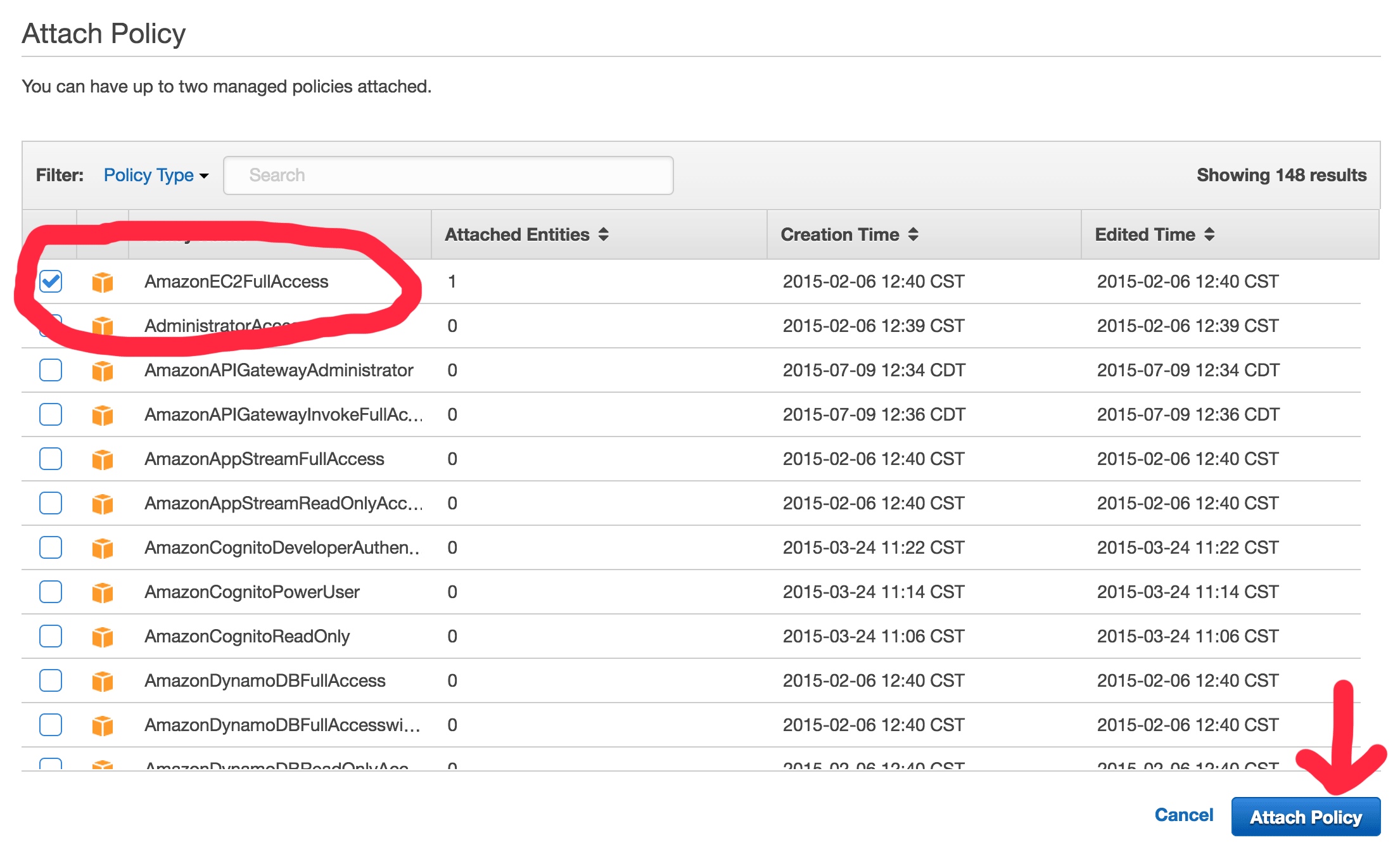1400x854 pixels.
Task: Click the AmazonDynamoDBFullAccess policy cube icon
Action: click(103, 681)
